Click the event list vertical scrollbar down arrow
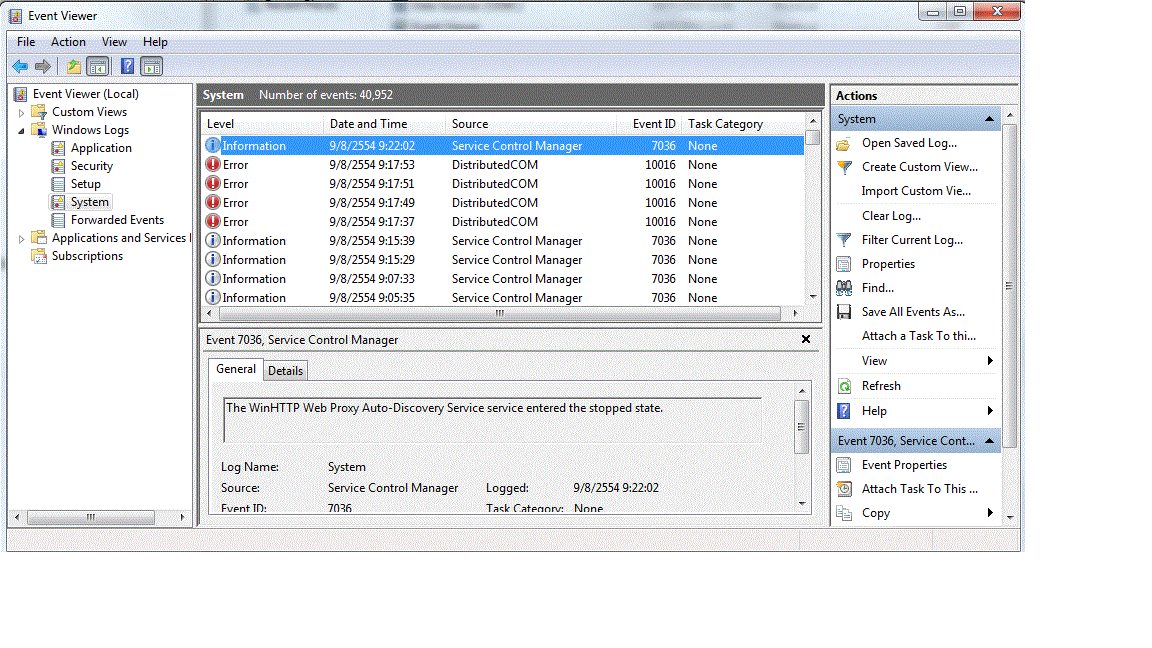This screenshot has height=648, width=1152. click(813, 297)
